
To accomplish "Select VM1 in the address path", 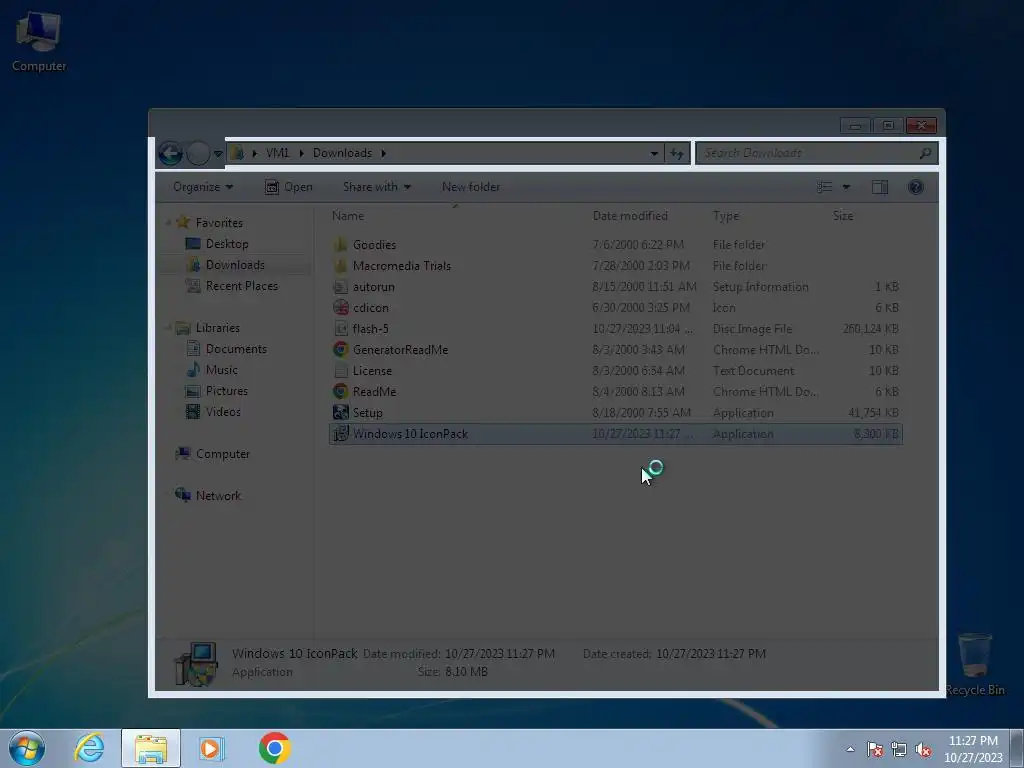I will tap(278, 153).
